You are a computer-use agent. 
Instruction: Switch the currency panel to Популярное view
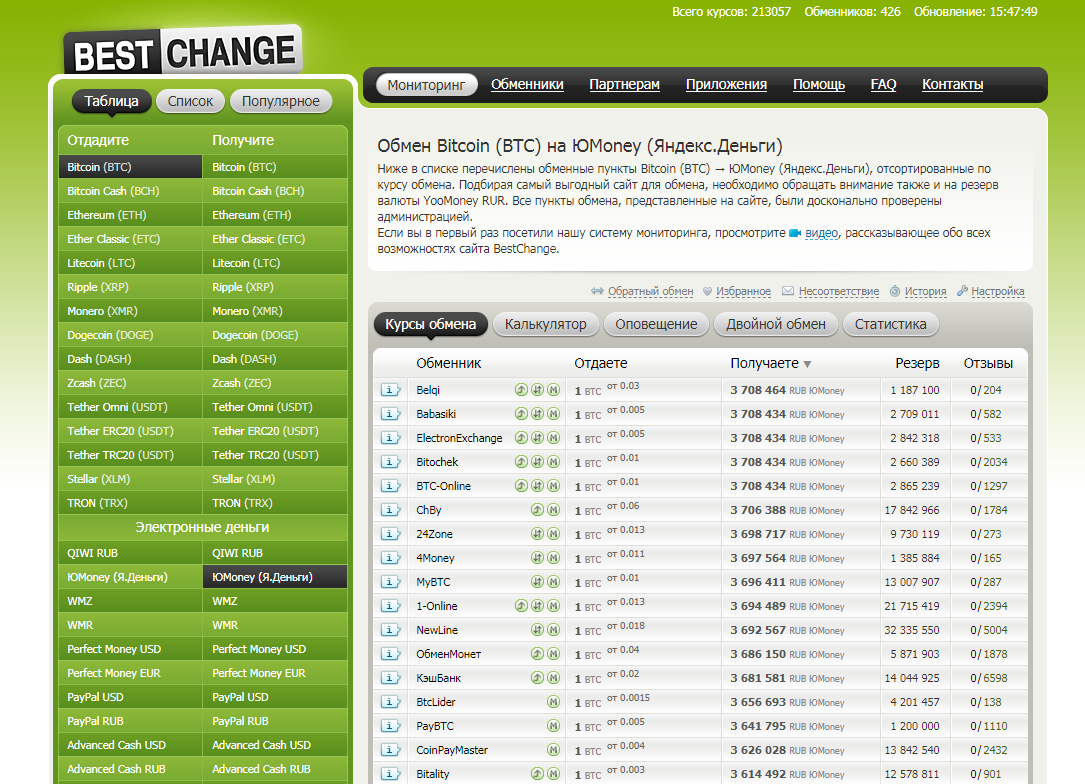tap(281, 101)
